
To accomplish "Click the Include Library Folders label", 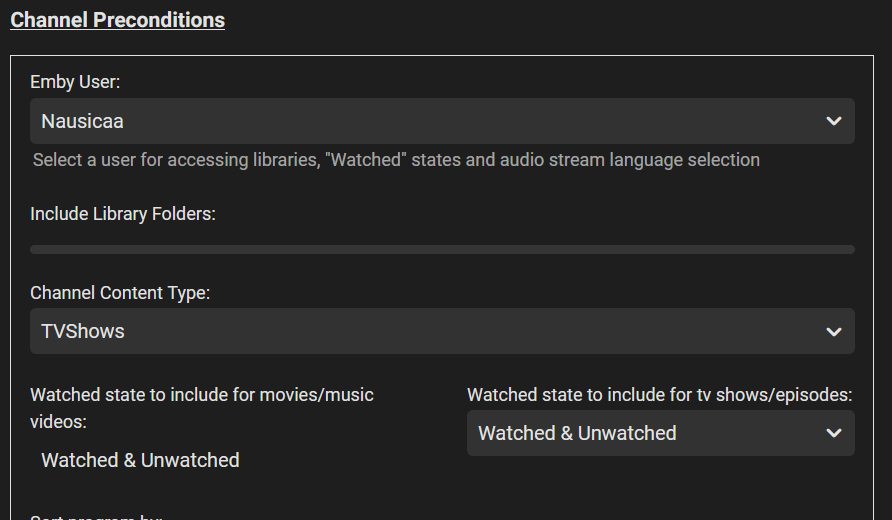I will [x=123, y=214].
